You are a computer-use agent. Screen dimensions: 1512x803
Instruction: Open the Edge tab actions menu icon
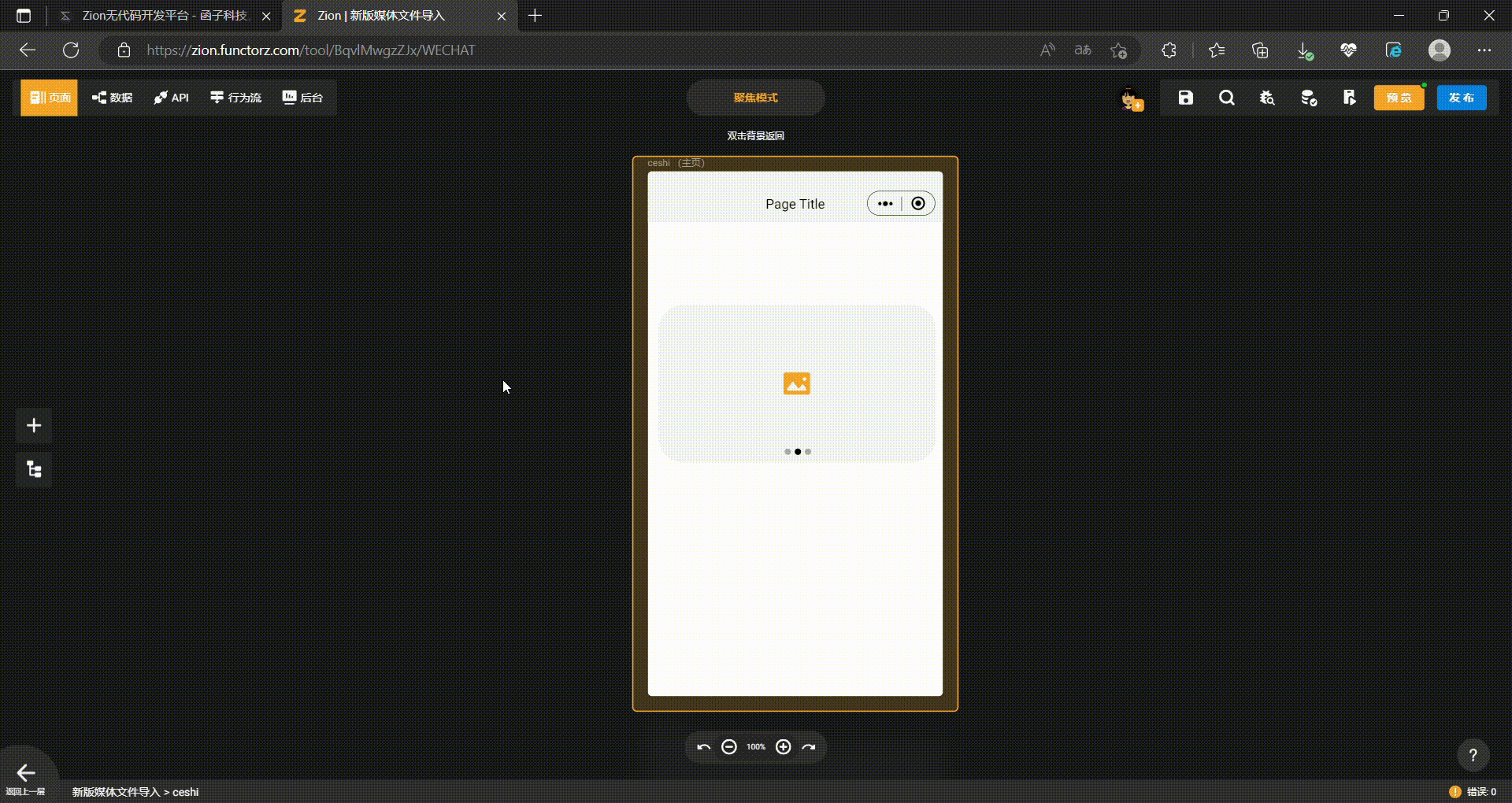click(24, 16)
